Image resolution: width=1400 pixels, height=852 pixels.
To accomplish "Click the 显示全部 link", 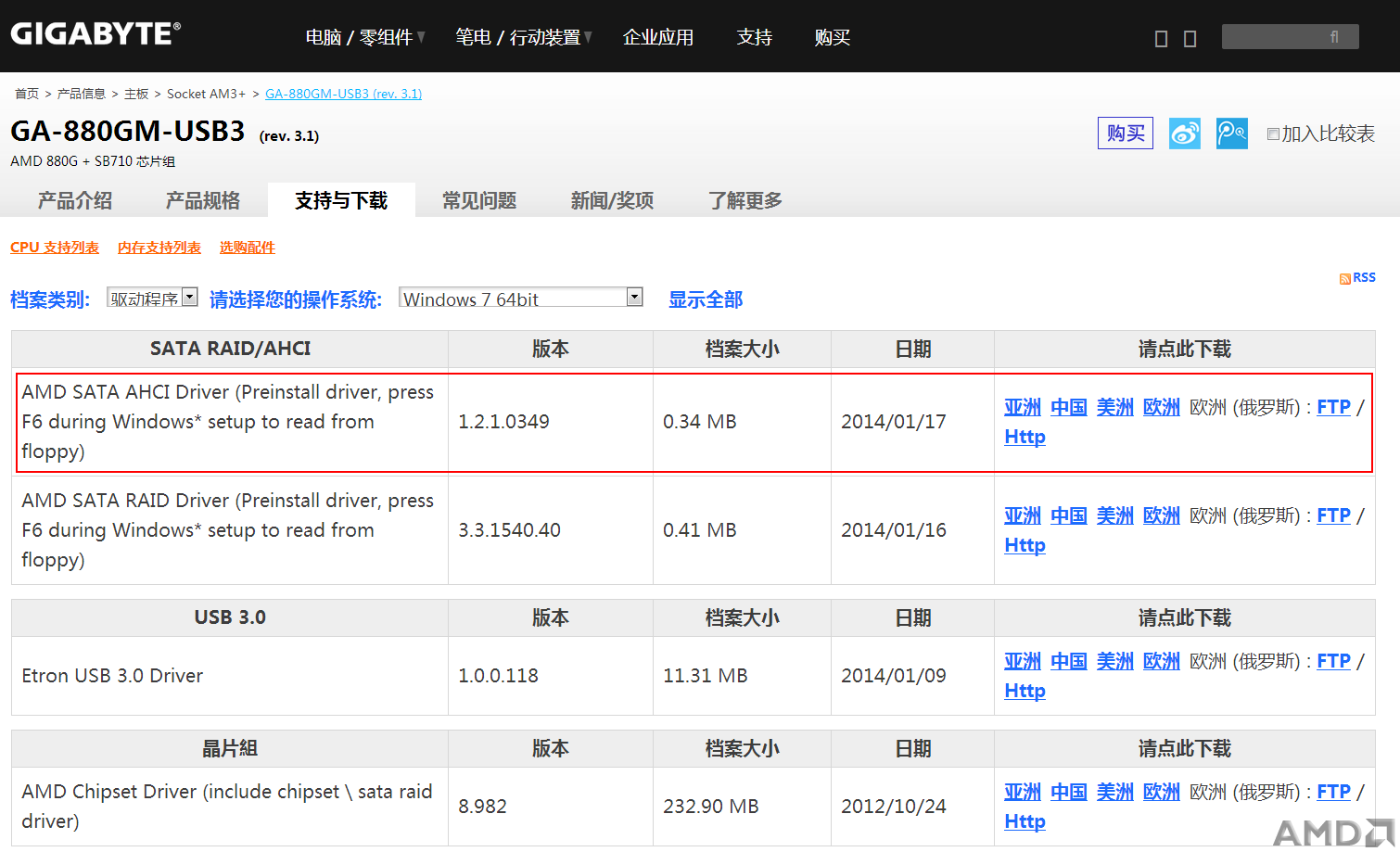I will (x=706, y=299).
